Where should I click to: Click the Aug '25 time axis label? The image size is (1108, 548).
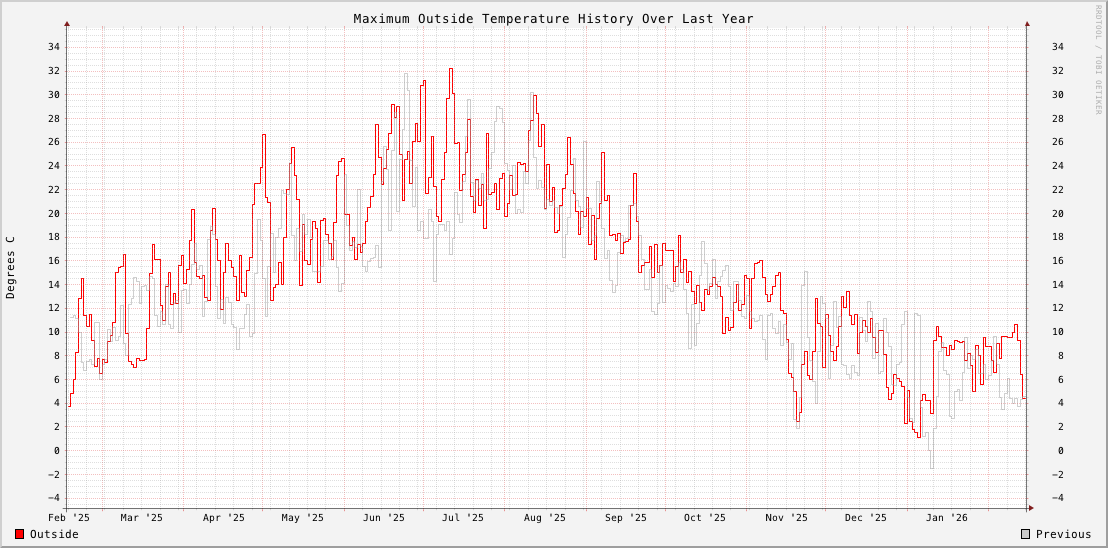click(x=545, y=518)
